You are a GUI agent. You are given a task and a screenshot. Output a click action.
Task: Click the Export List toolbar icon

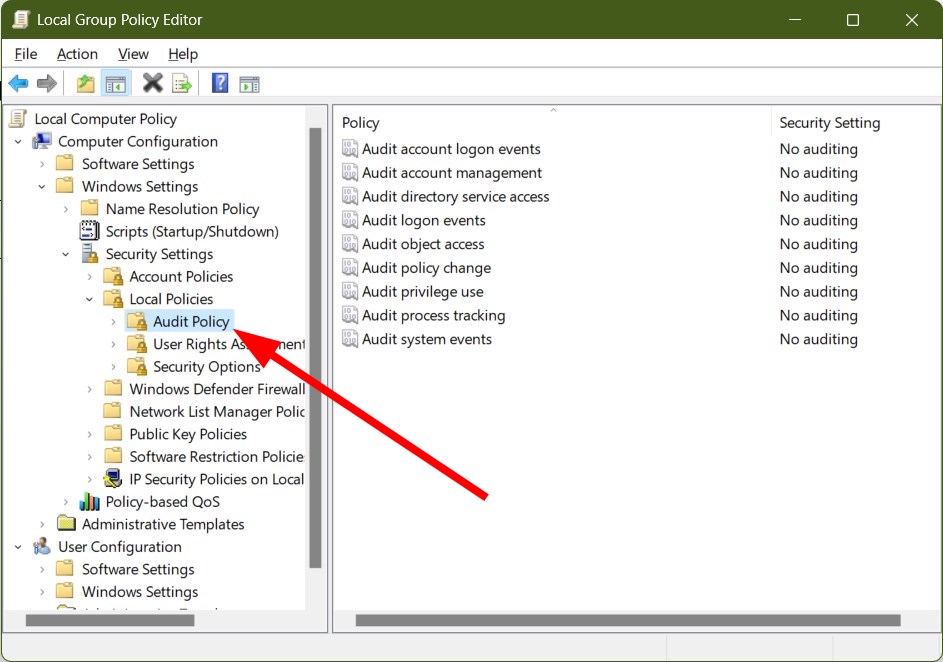click(x=182, y=84)
